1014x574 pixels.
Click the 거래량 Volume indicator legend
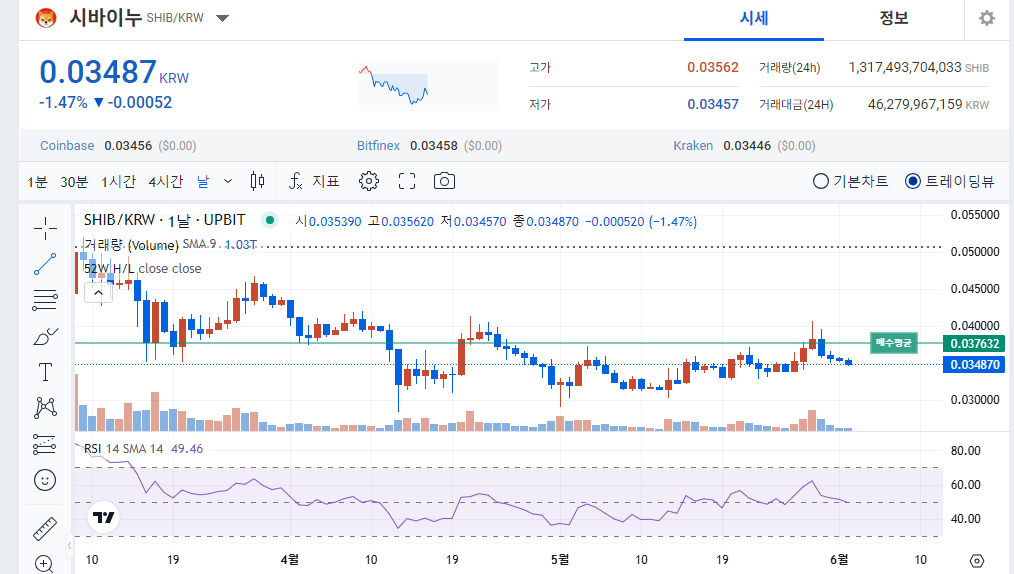coord(131,245)
